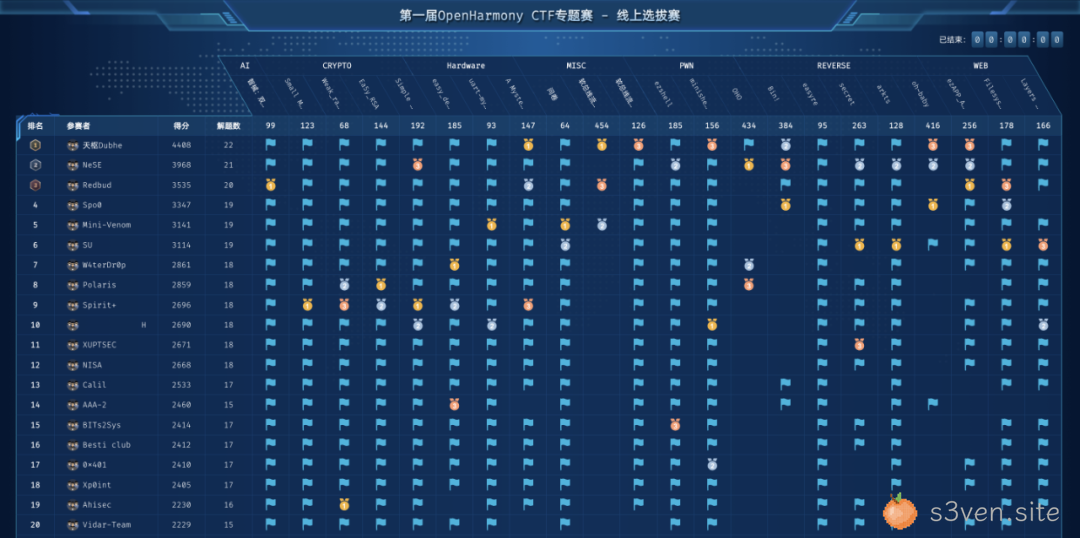Click W4terDr0p's gold medal in easy_de column
The height and width of the screenshot is (538, 1080).
(x=455, y=265)
